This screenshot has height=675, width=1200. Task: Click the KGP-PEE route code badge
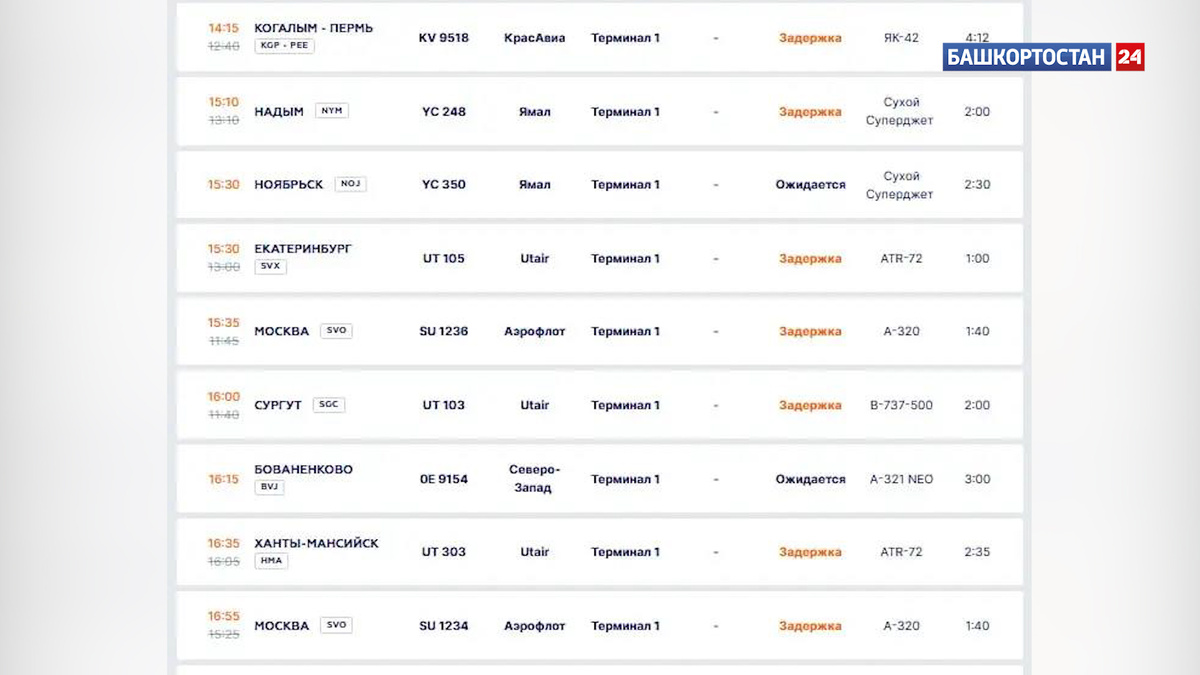click(x=283, y=45)
